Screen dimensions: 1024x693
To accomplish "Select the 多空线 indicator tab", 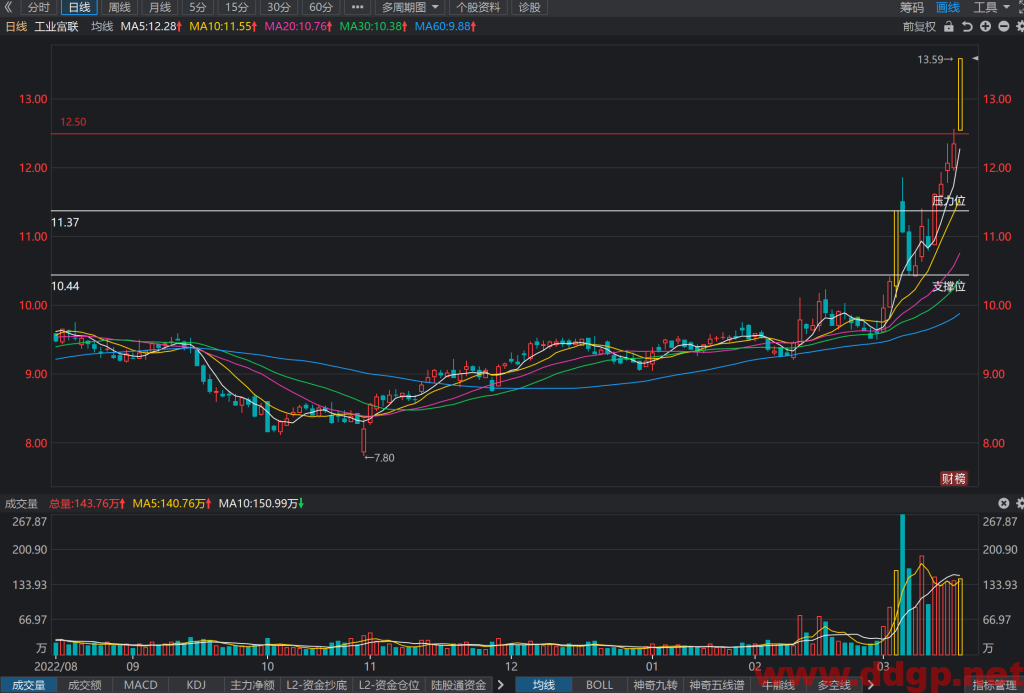I will point(834,685).
